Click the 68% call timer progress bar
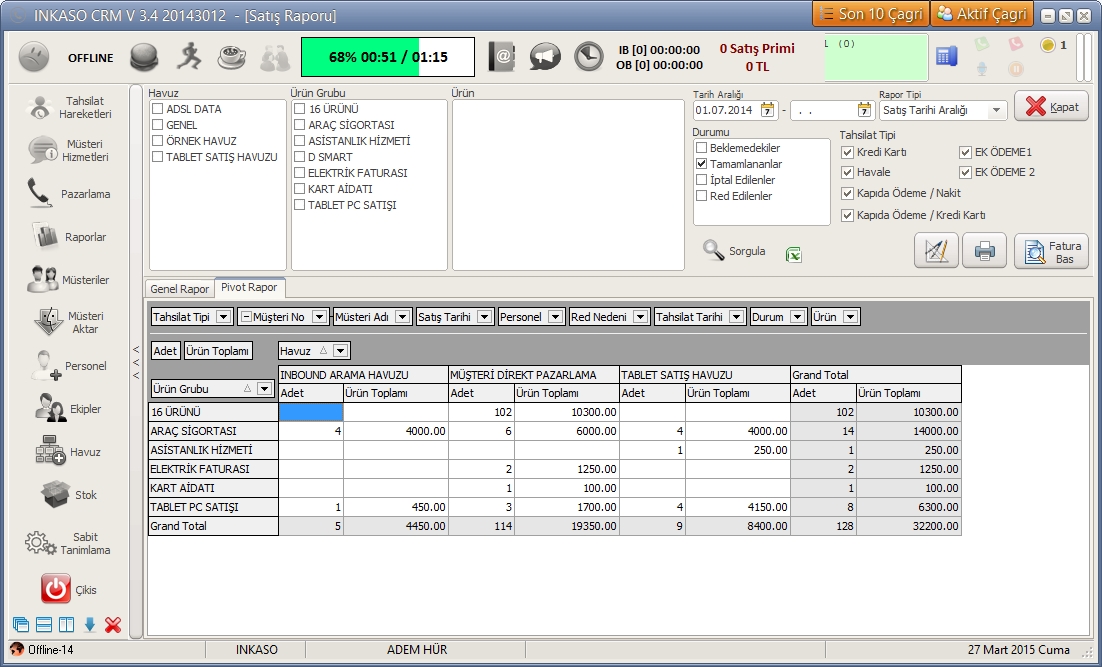1102x667 pixels. click(x=388, y=57)
